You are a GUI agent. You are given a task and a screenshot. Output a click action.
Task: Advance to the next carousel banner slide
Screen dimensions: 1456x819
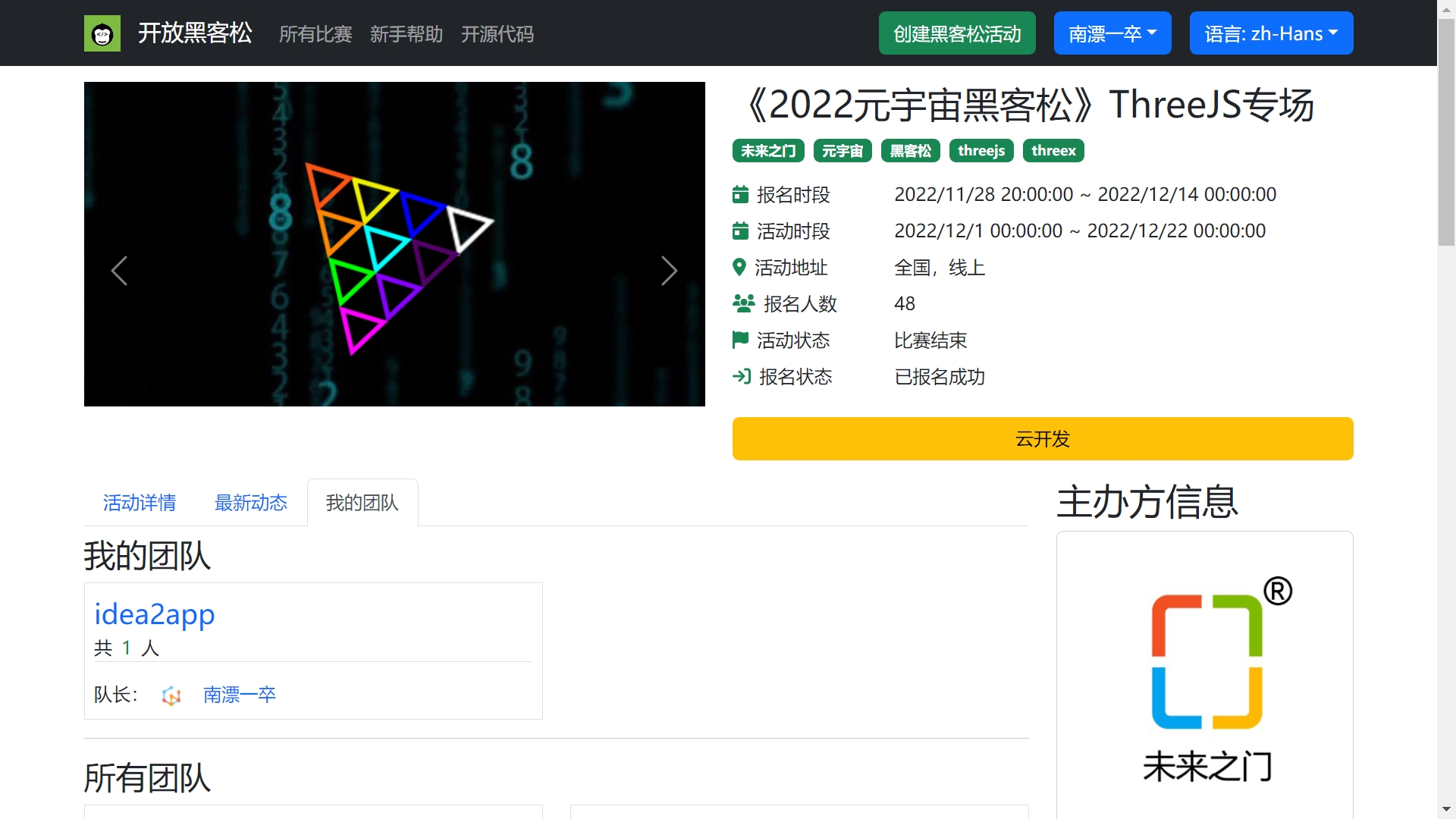click(x=669, y=271)
